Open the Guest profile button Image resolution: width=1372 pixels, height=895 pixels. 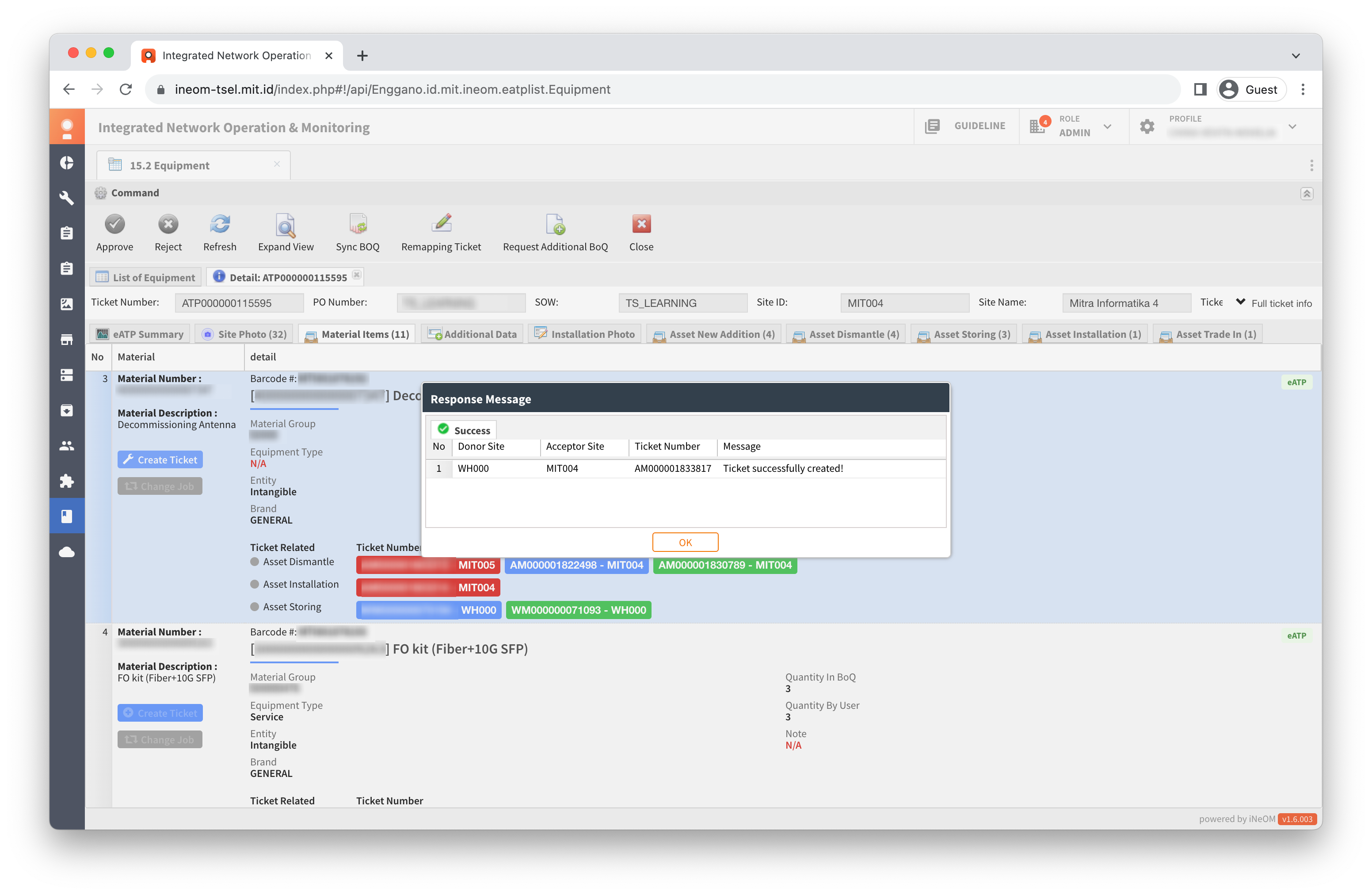click(x=1251, y=89)
